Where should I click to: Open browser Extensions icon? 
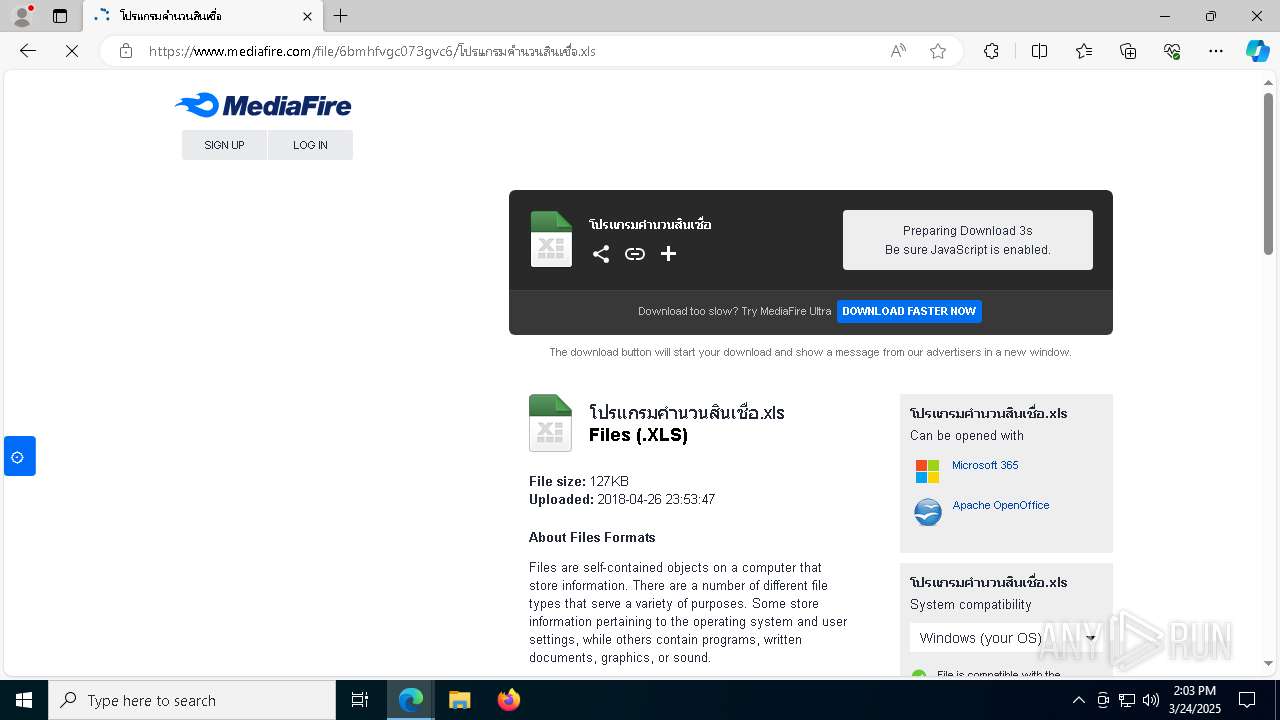[x=991, y=51]
